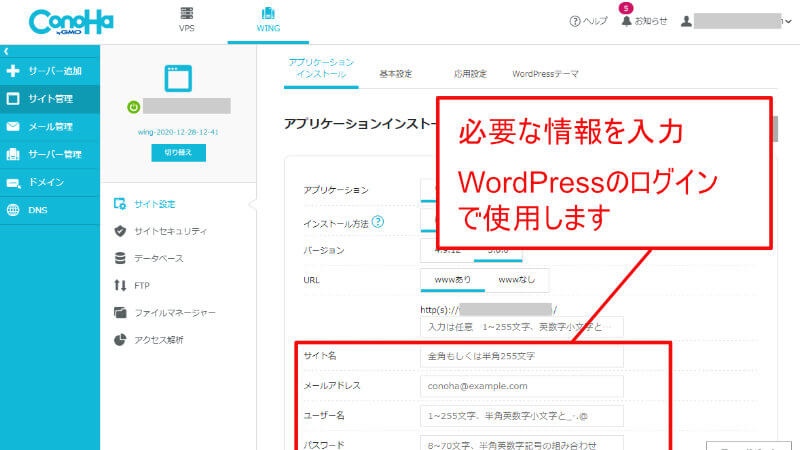Click the browser window site icon

(178, 78)
